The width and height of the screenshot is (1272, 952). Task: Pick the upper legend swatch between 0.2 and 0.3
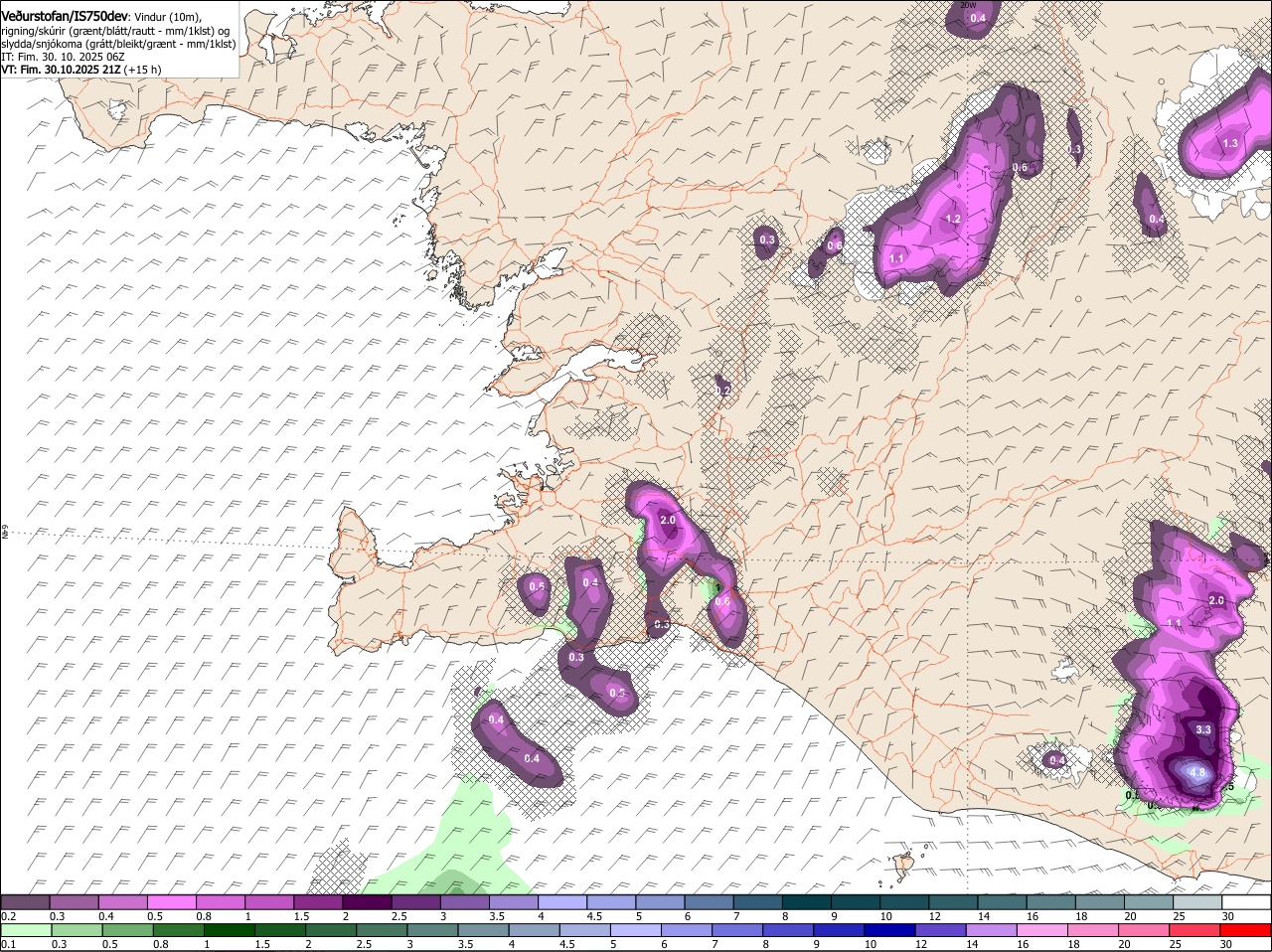(x=26, y=902)
